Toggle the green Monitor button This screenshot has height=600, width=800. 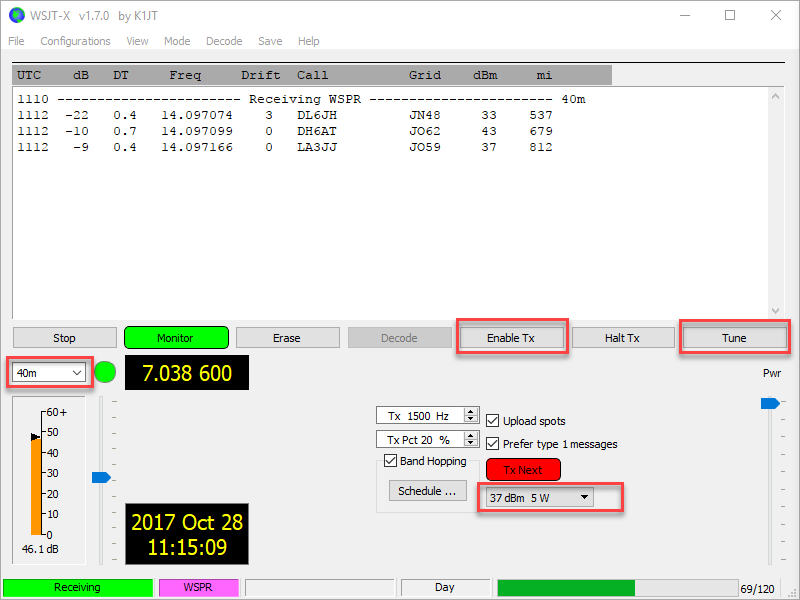click(176, 338)
